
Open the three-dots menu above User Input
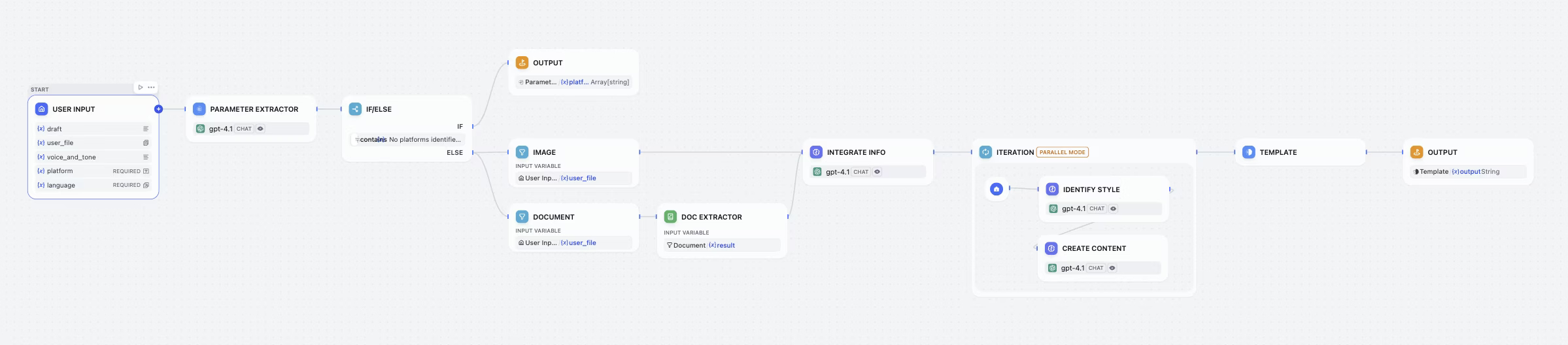[x=152, y=88]
